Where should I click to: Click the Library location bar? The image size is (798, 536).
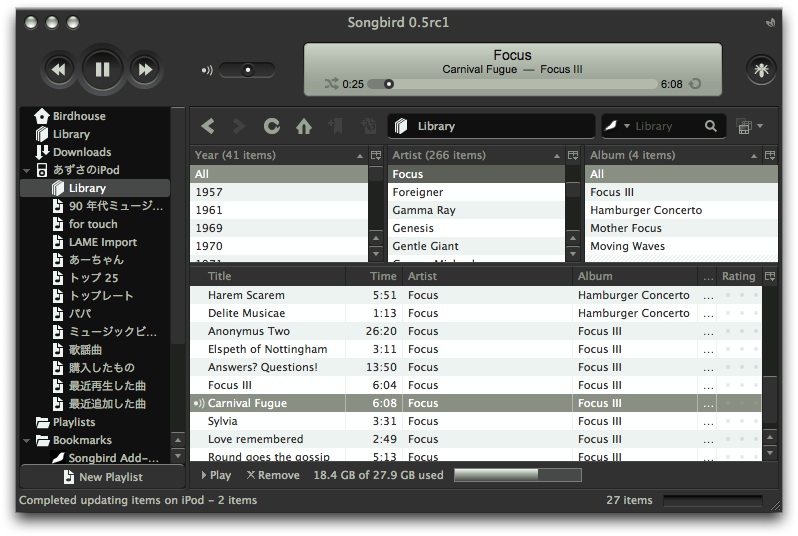click(491, 126)
